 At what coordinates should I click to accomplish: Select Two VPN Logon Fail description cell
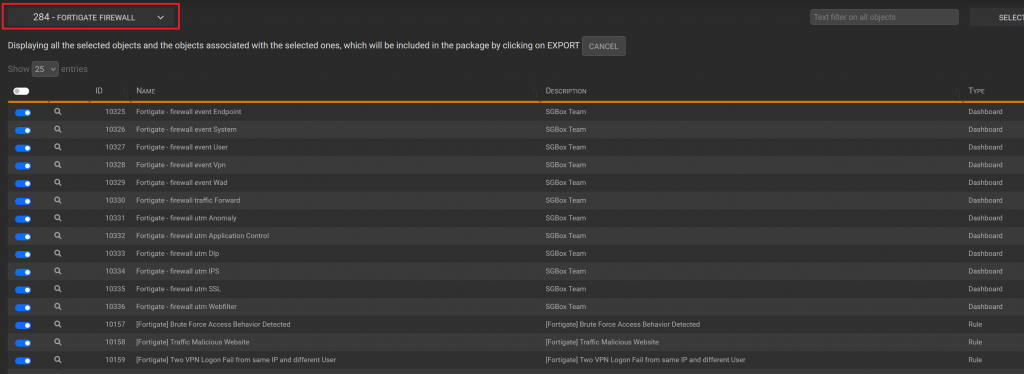pyautogui.click(x=645, y=360)
